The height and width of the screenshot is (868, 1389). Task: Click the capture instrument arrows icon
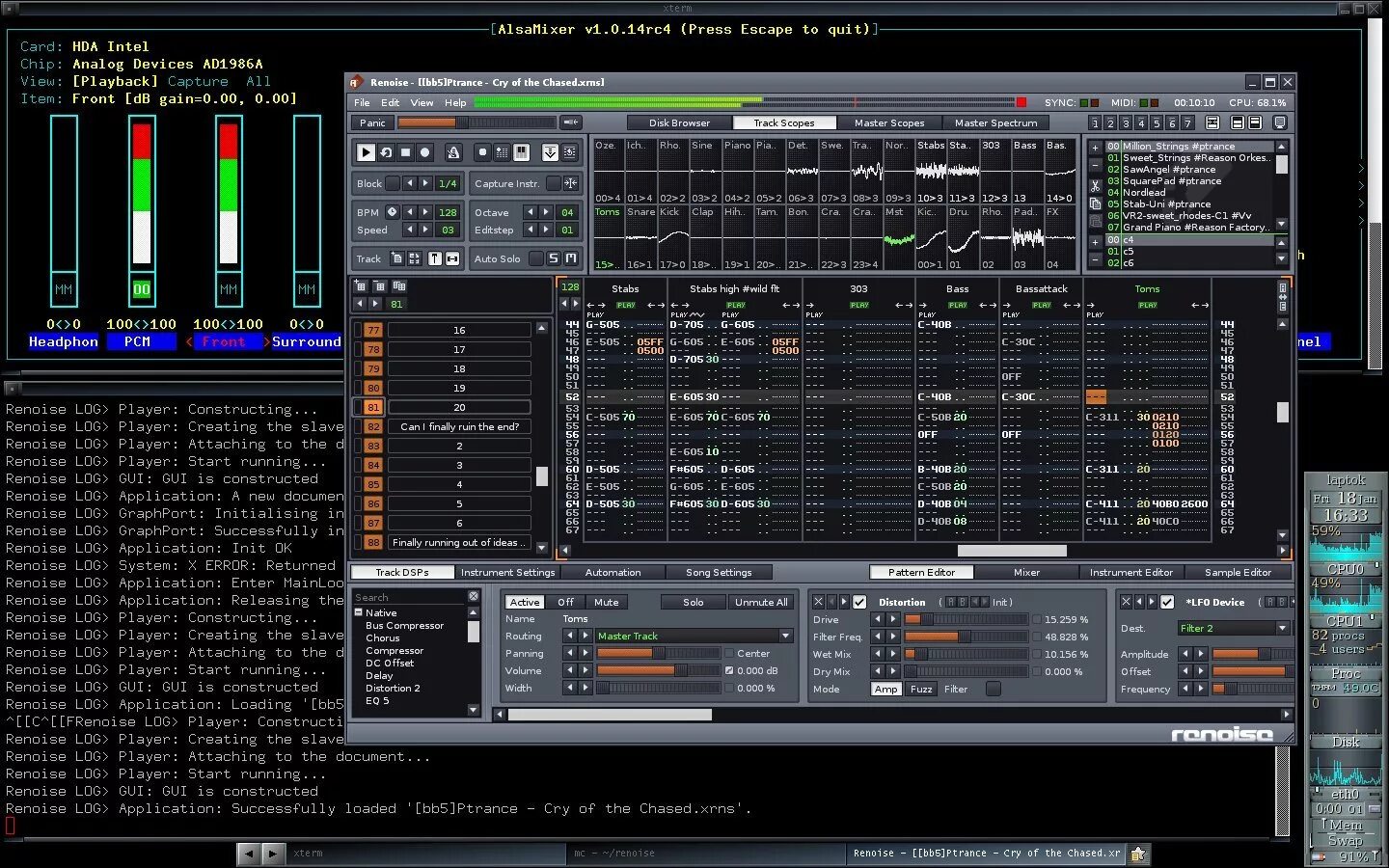(570, 183)
